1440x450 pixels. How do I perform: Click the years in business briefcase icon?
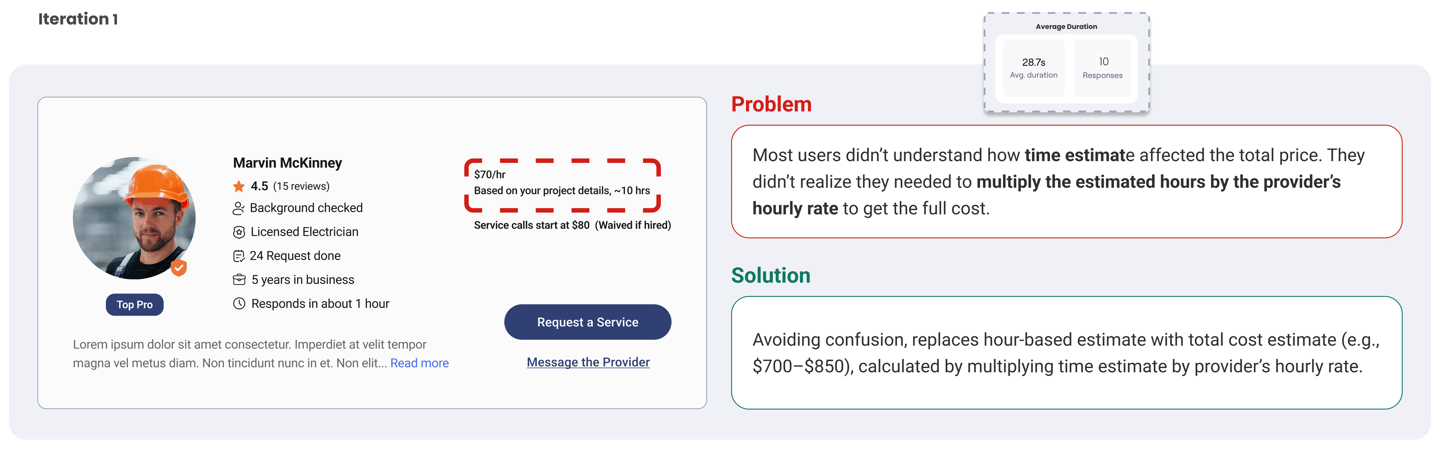[238, 280]
